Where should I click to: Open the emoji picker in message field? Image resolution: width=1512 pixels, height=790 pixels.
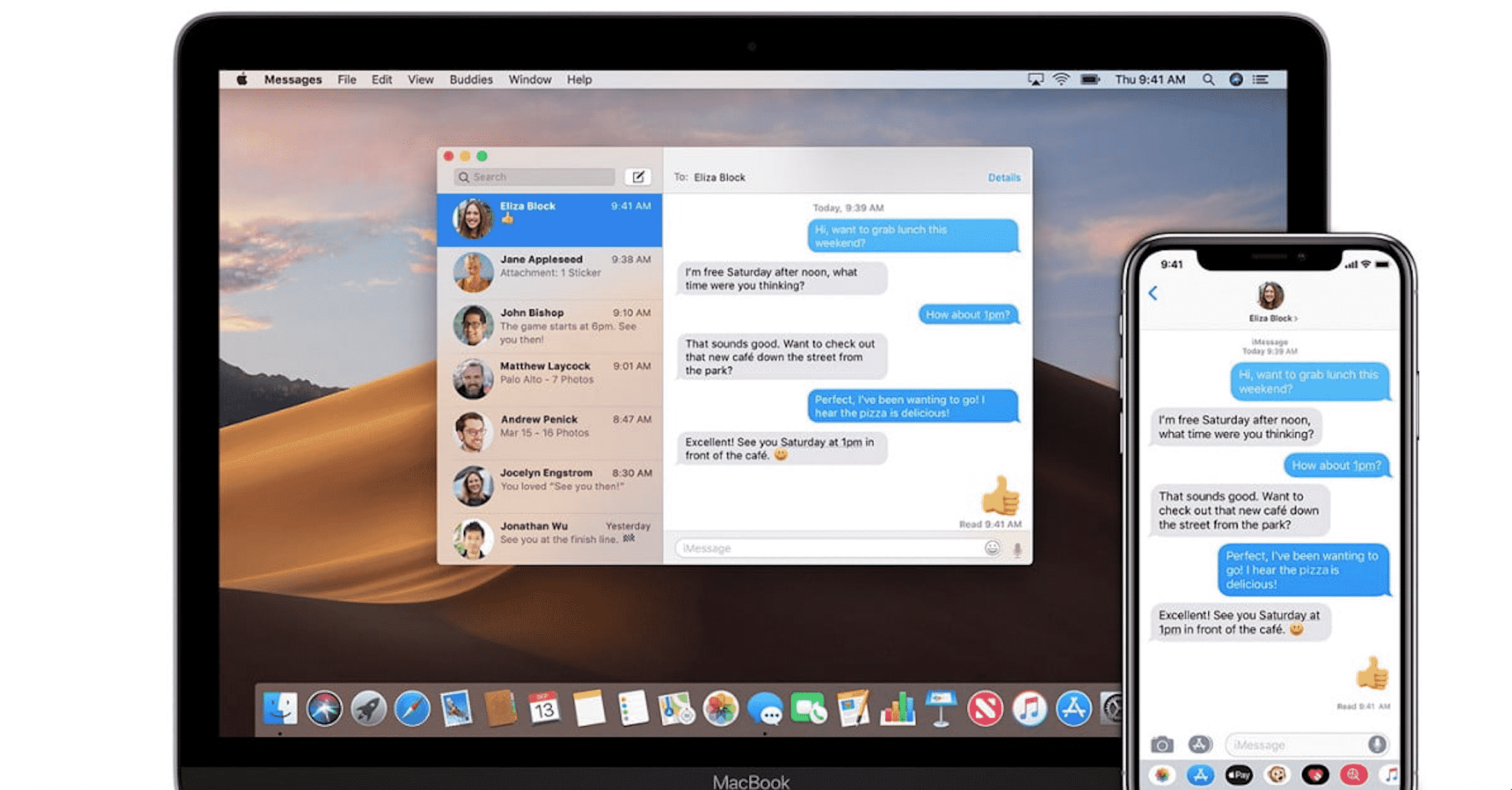point(992,548)
